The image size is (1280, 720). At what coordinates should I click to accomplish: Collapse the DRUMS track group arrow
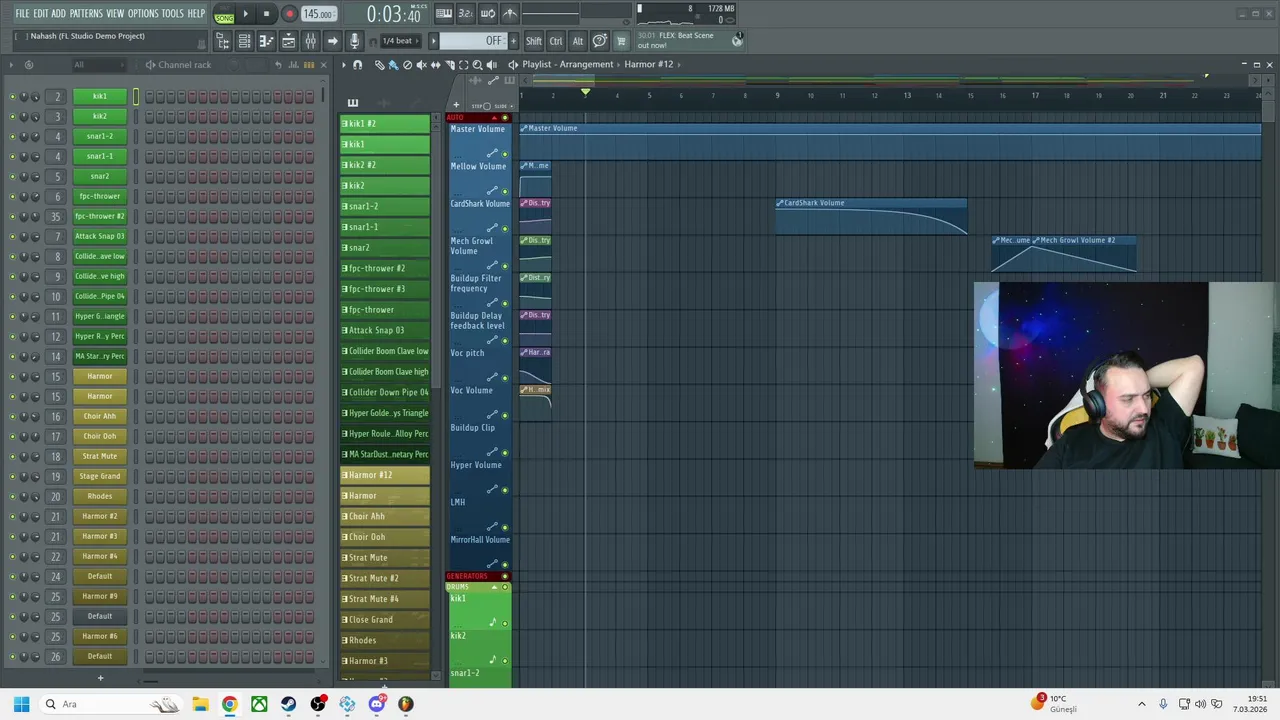pos(493,587)
